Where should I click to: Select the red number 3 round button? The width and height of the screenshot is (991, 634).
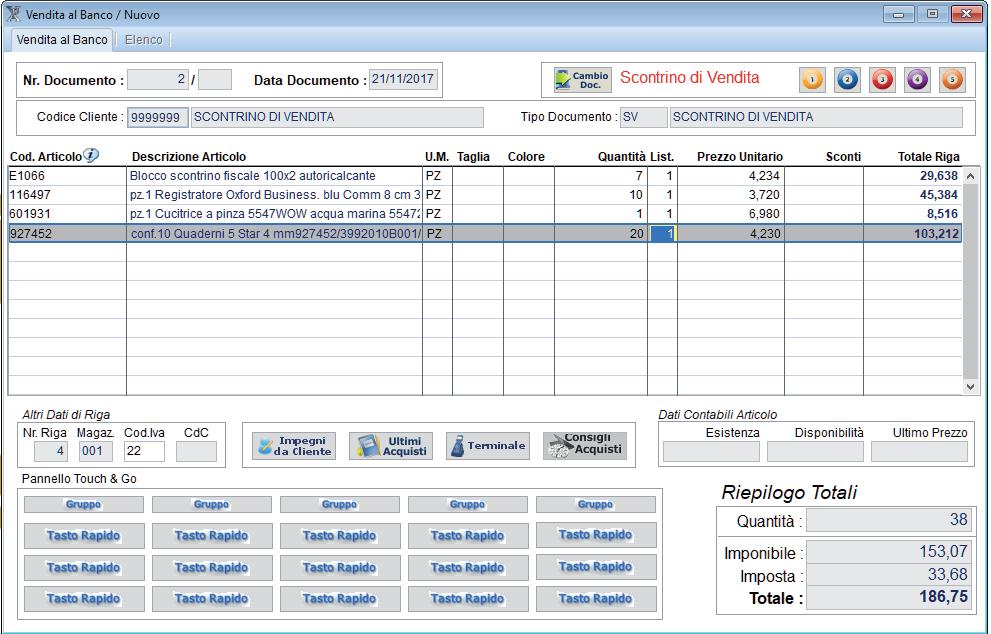pos(882,80)
